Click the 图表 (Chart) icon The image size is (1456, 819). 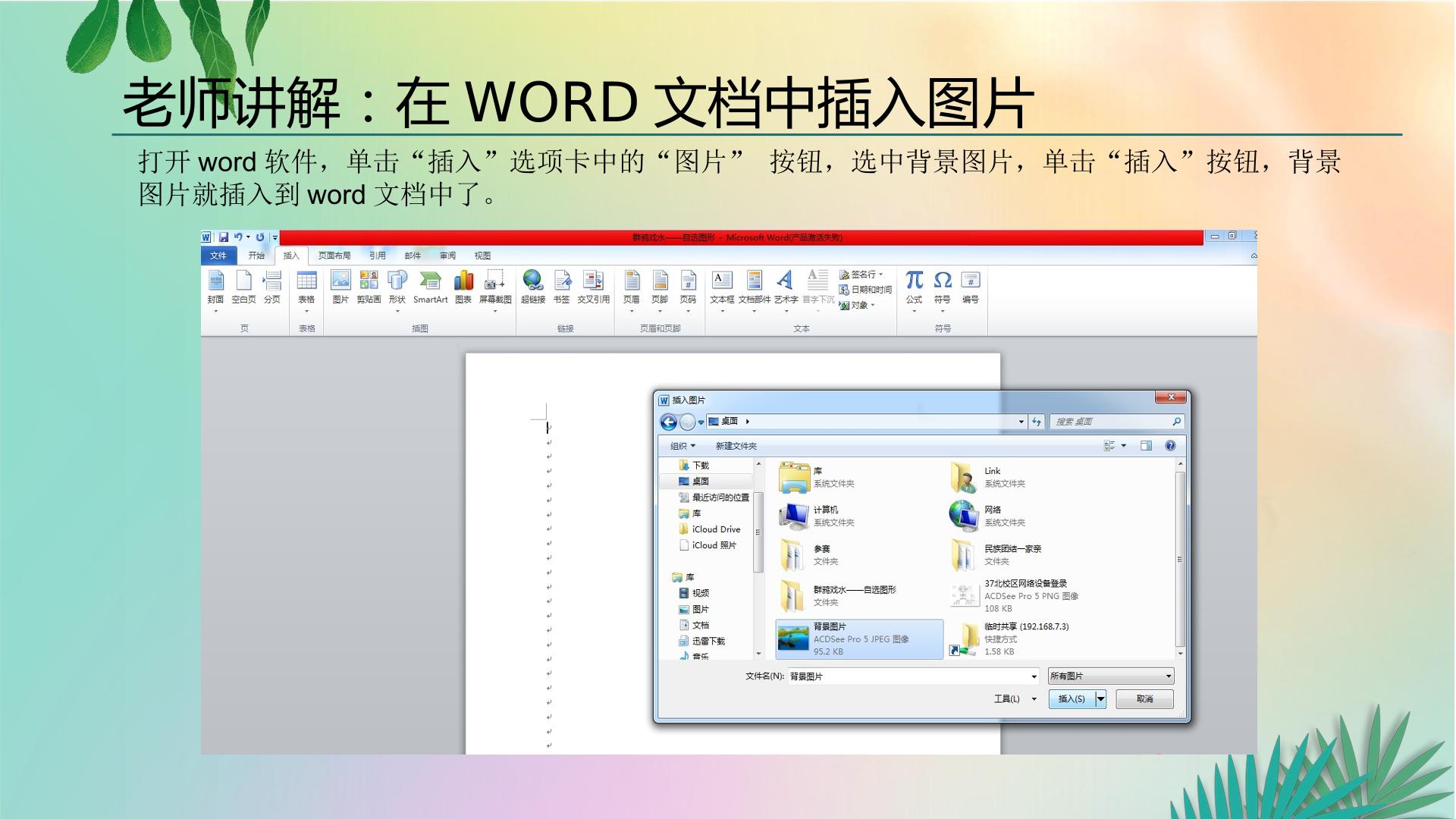pyautogui.click(x=463, y=281)
